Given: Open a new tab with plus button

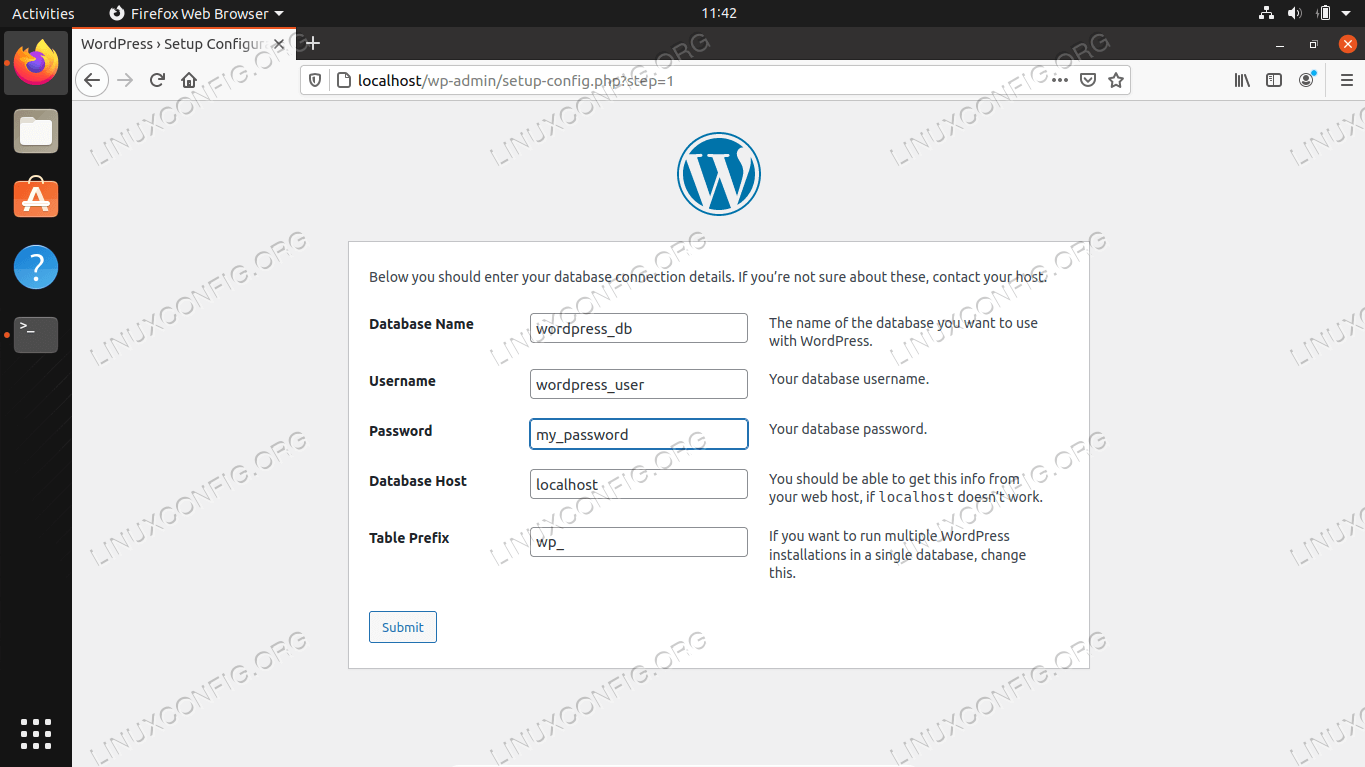Looking at the screenshot, I should (x=313, y=43).
